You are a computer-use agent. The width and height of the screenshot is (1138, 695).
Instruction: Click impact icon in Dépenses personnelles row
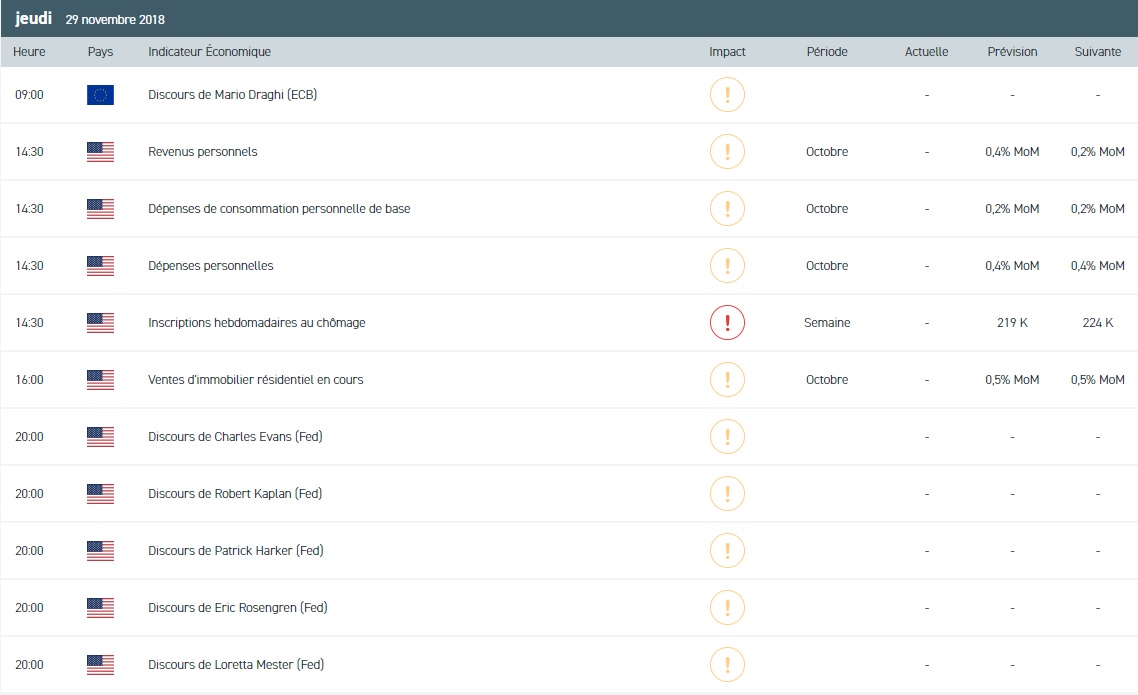point(727,266)
